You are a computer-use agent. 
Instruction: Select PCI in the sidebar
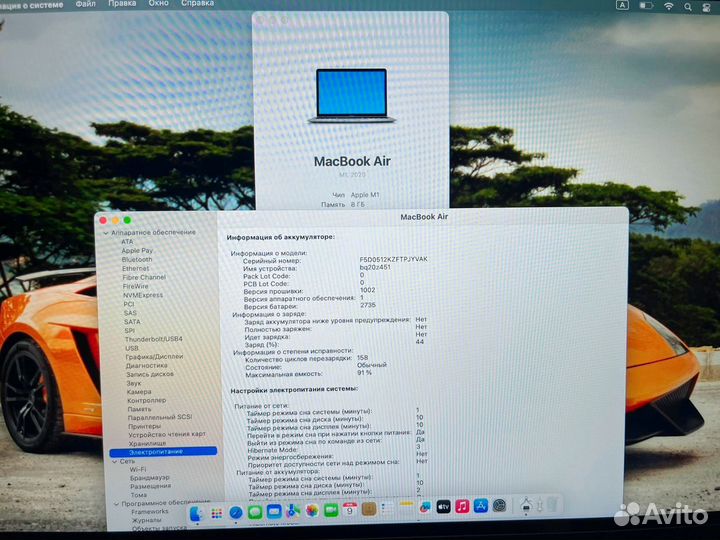pyautogui.click(x=129, y=304)
